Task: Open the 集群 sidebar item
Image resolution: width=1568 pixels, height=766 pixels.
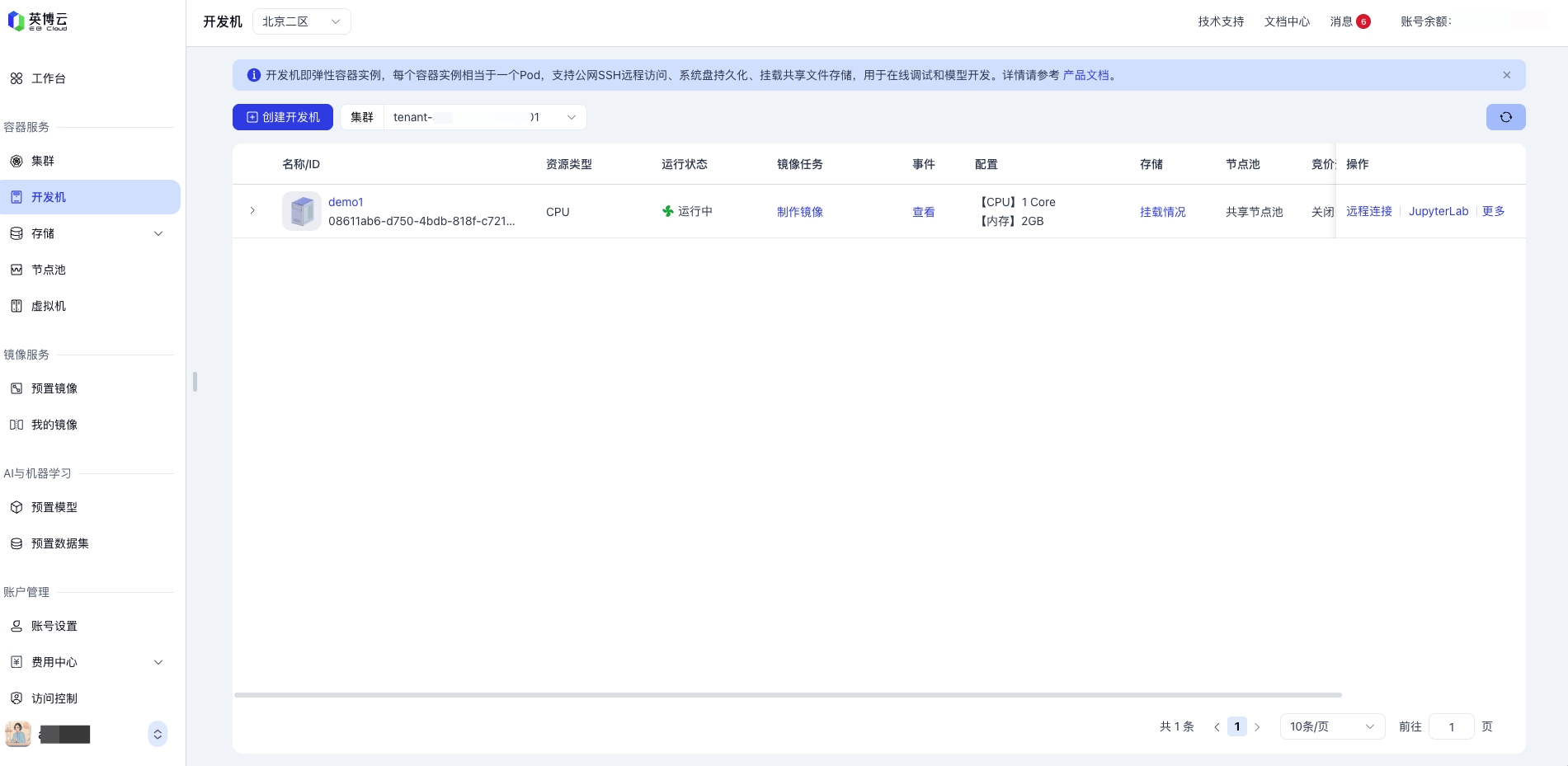Action: [x=43, y=161]
